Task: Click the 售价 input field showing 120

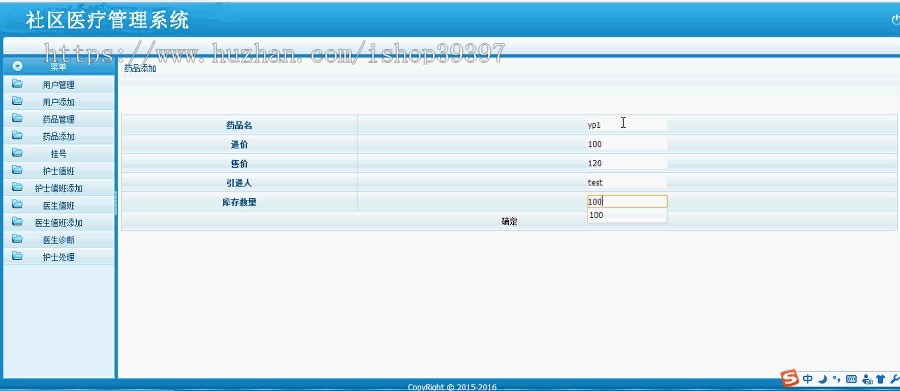Action: coord(627,164)
